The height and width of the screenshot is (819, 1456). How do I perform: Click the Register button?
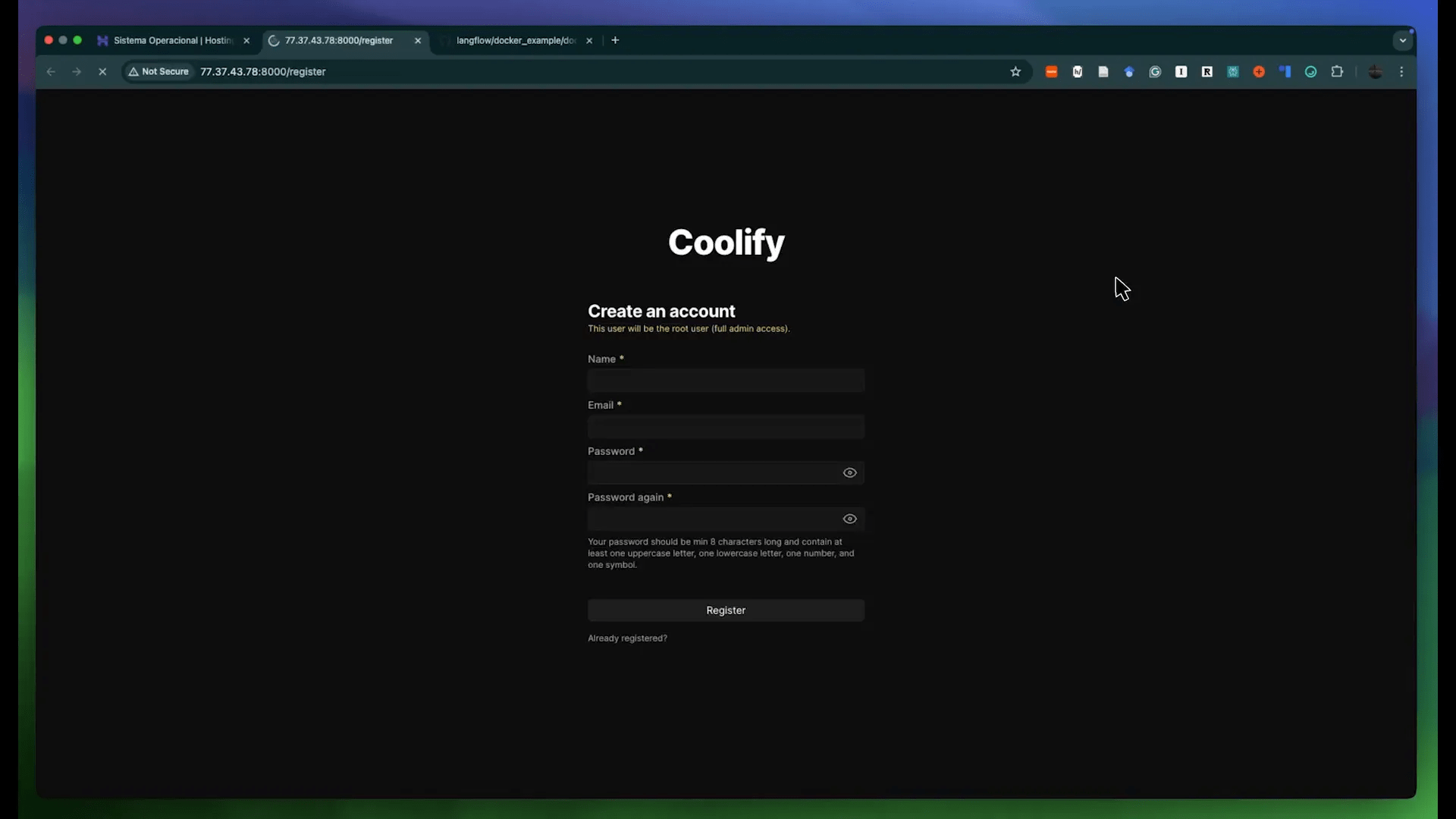tap(726, 610)
